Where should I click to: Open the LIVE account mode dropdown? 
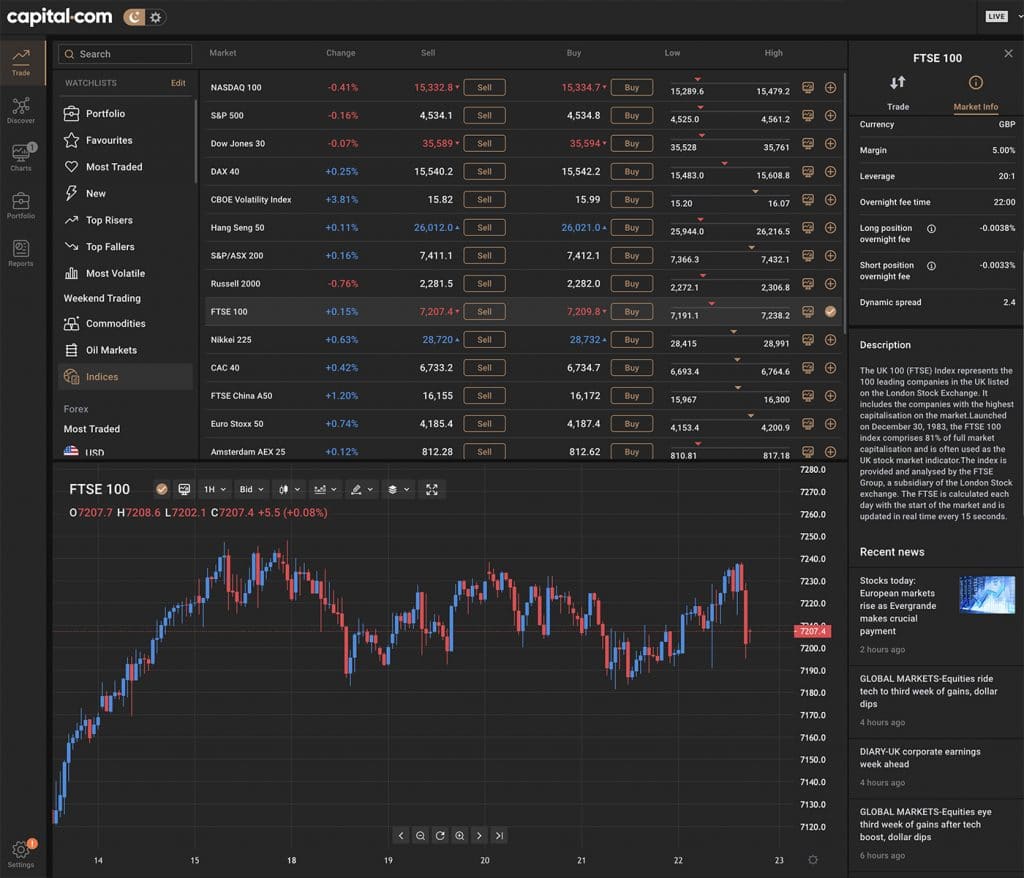point(1003,16)
